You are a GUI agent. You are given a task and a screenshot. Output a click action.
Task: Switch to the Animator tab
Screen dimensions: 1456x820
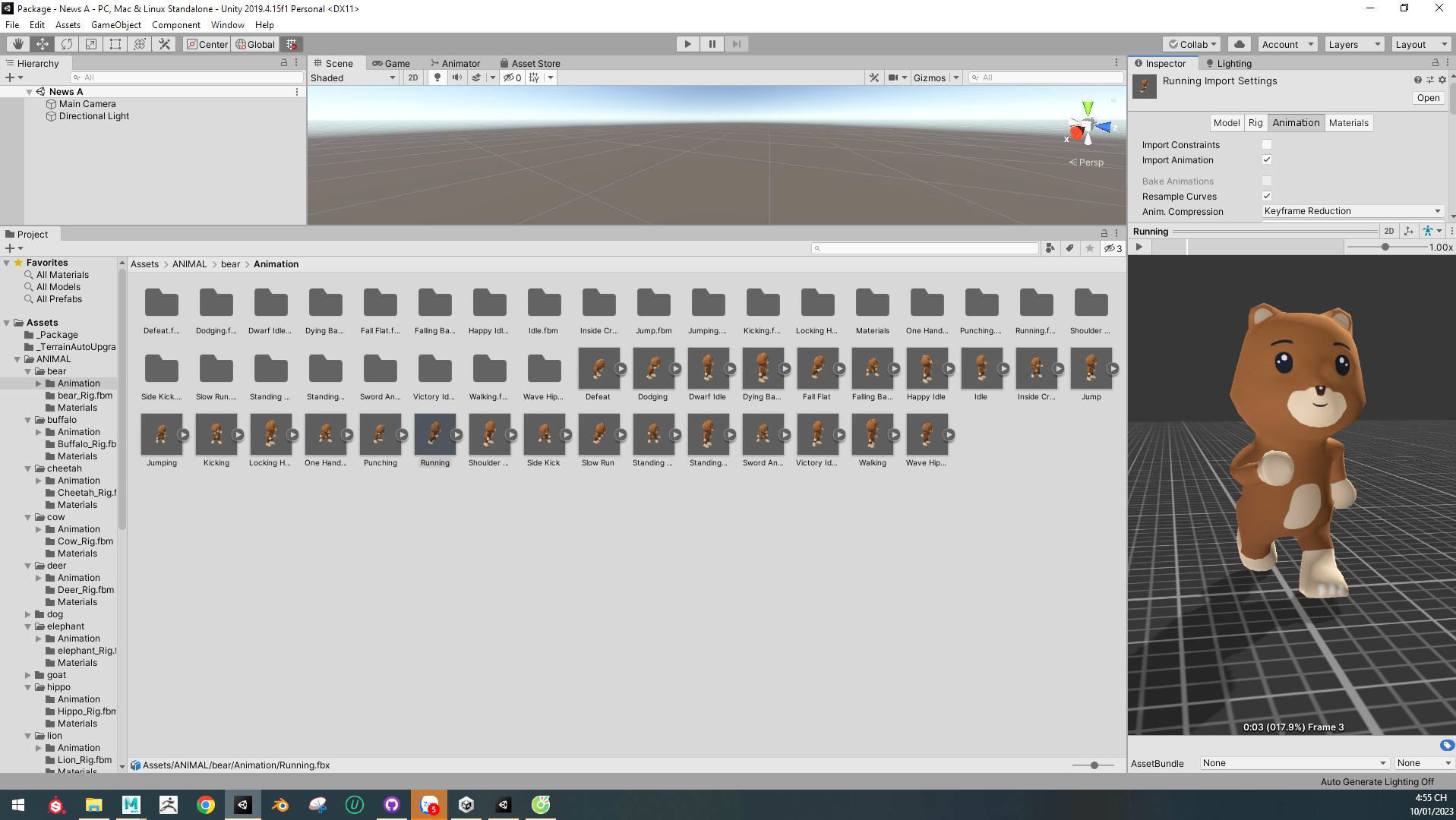455,63
